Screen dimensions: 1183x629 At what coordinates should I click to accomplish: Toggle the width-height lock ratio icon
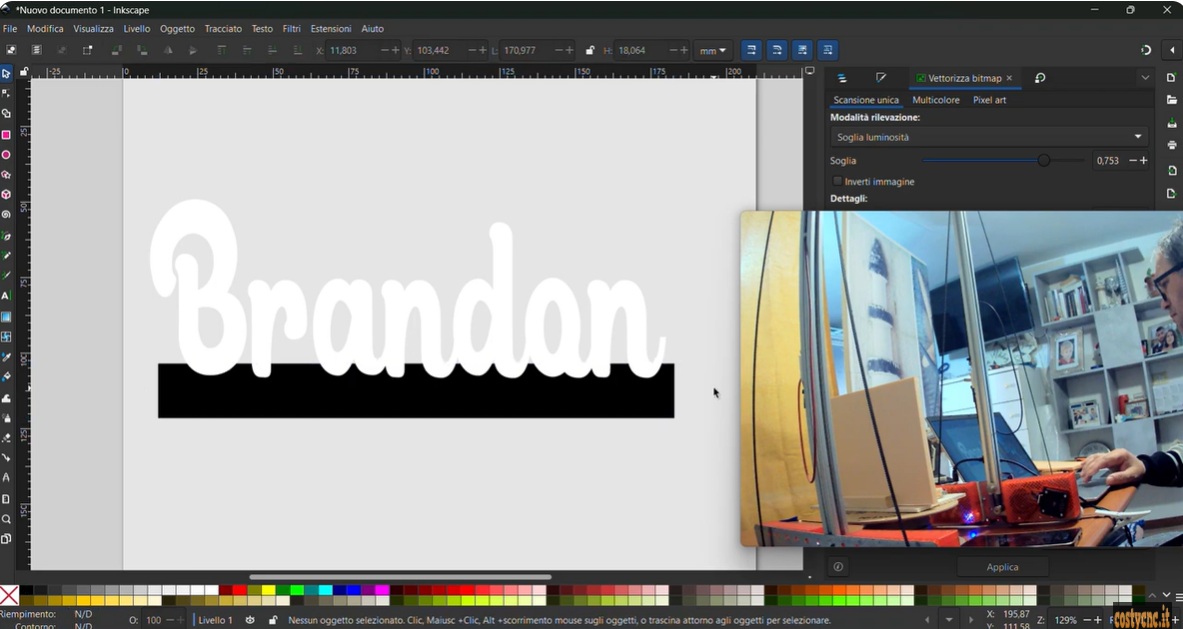pos(590,51)
